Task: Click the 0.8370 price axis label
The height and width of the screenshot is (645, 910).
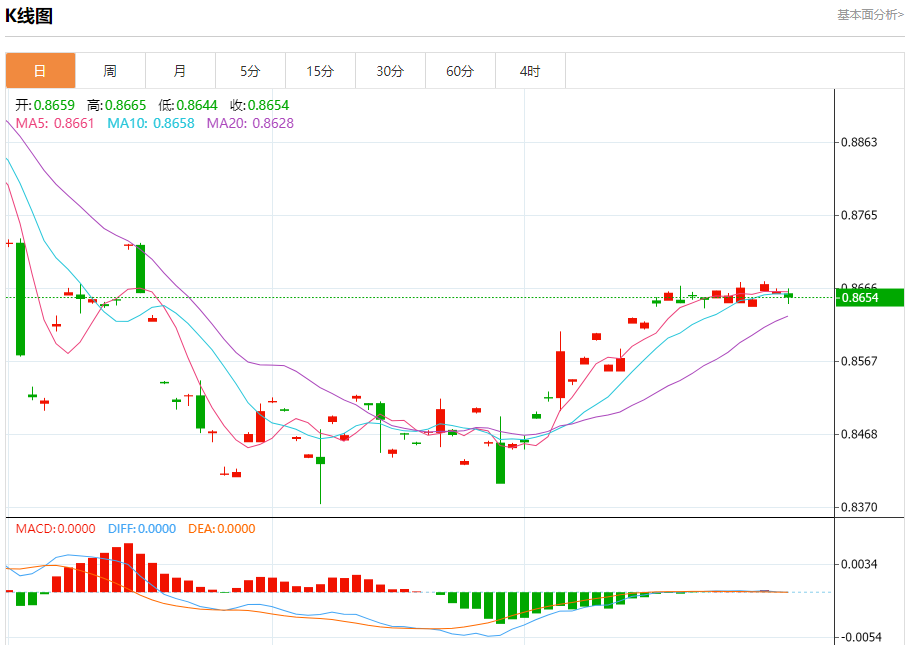Action: tap(859, 507)
